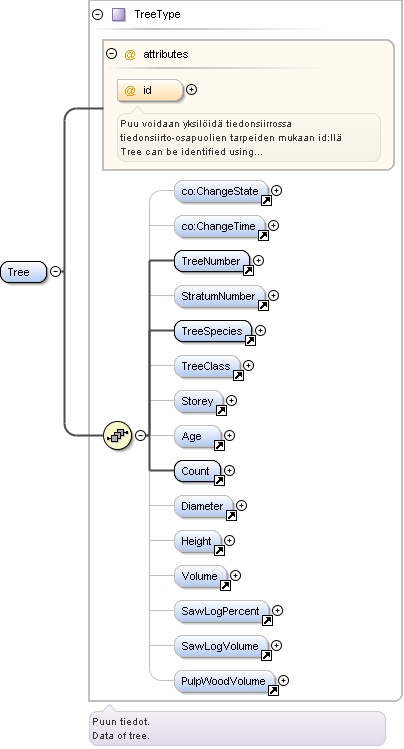Expand StratumNumber element
Viewport: 404px width, 749px height.
pos(274,295)
